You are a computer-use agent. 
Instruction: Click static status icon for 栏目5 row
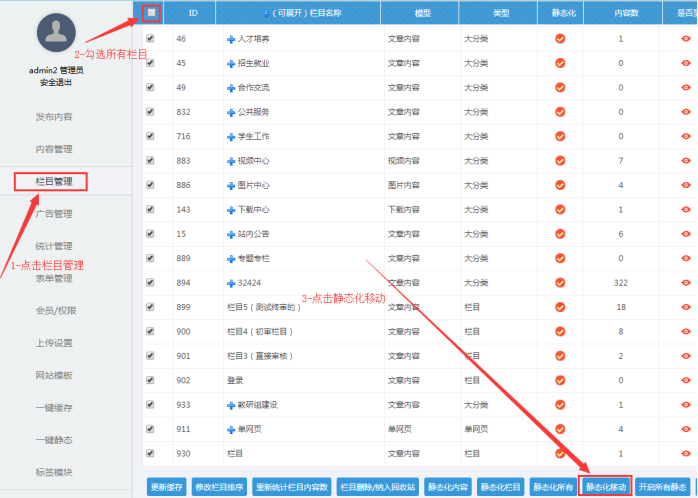(560, 307)
